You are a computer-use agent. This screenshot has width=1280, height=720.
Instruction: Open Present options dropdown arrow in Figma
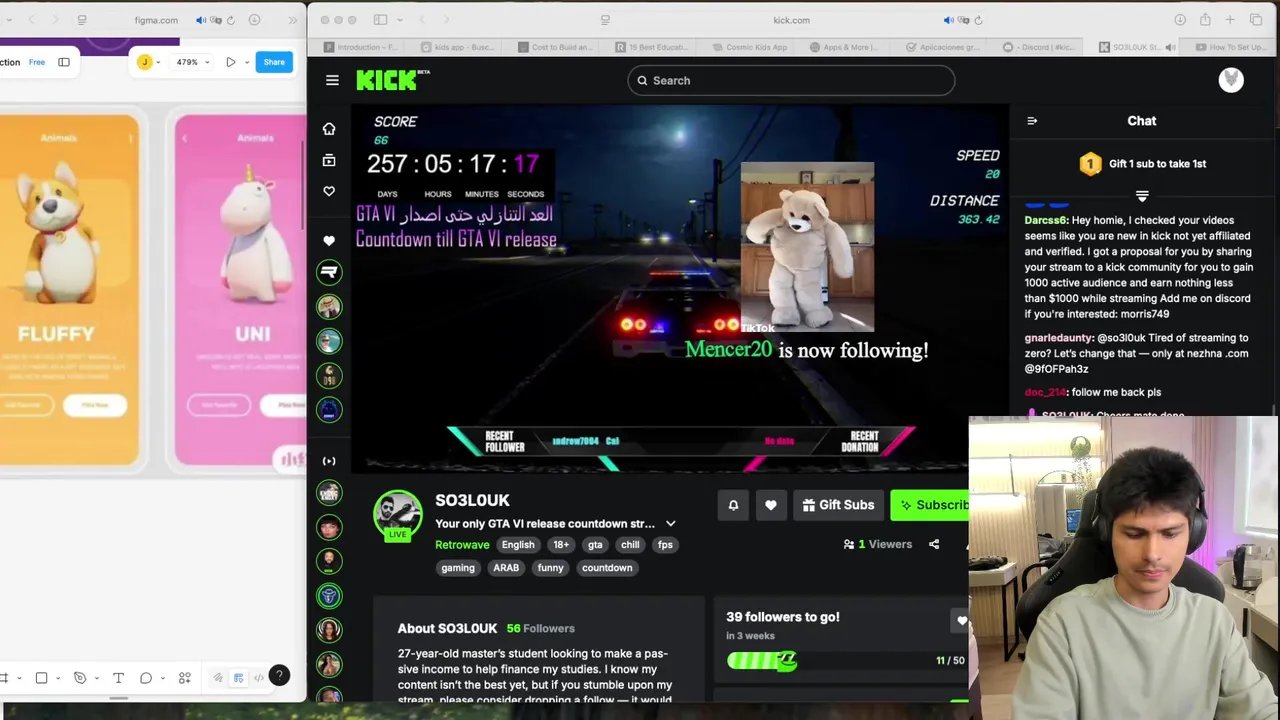[246, 62]
